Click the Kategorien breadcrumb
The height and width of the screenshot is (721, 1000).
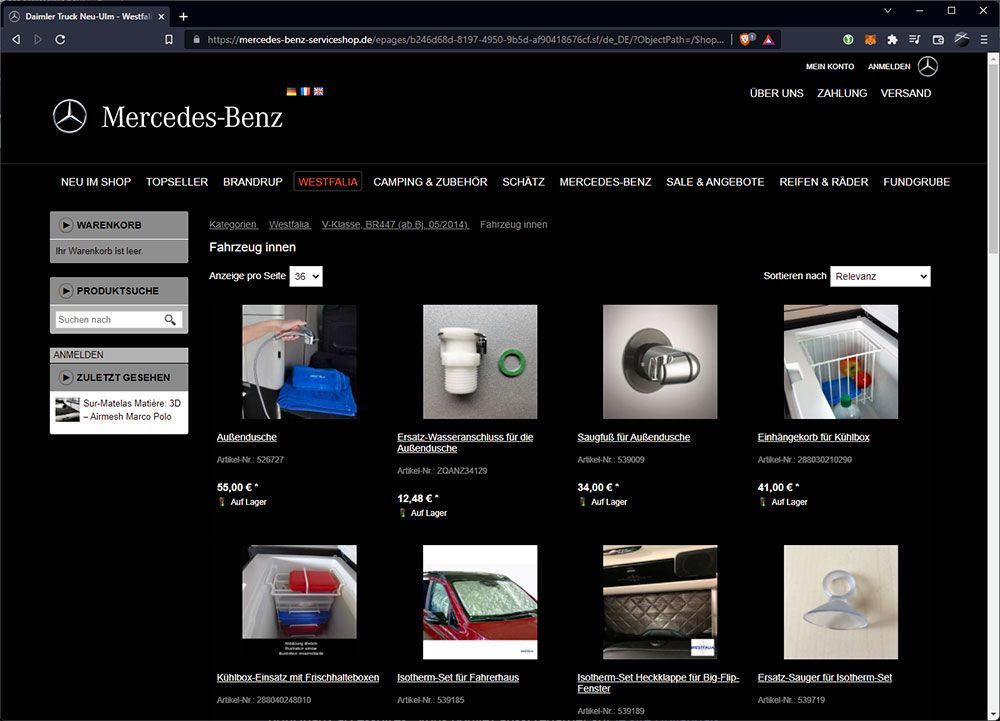(x=233, y=224)
